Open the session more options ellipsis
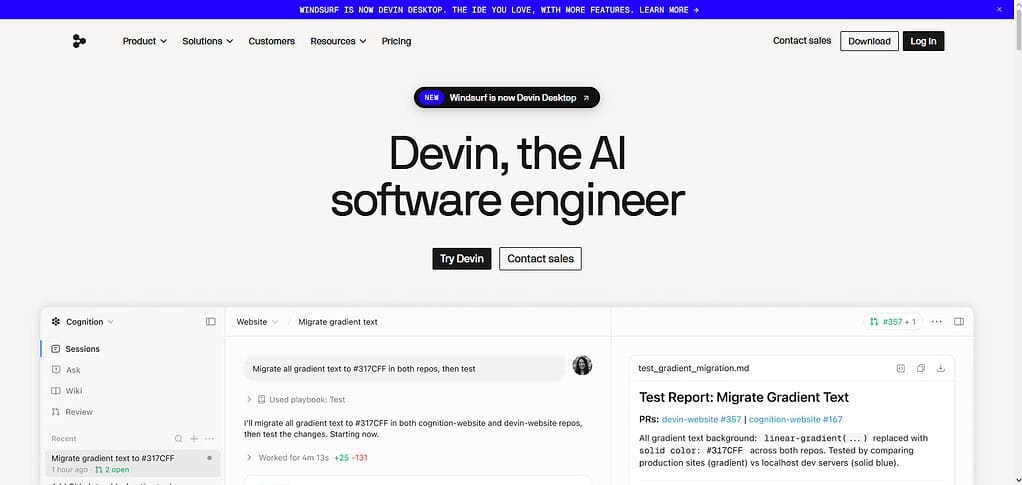The height and width of the screenshot is (485, 1022). click(x=937, y=321)
